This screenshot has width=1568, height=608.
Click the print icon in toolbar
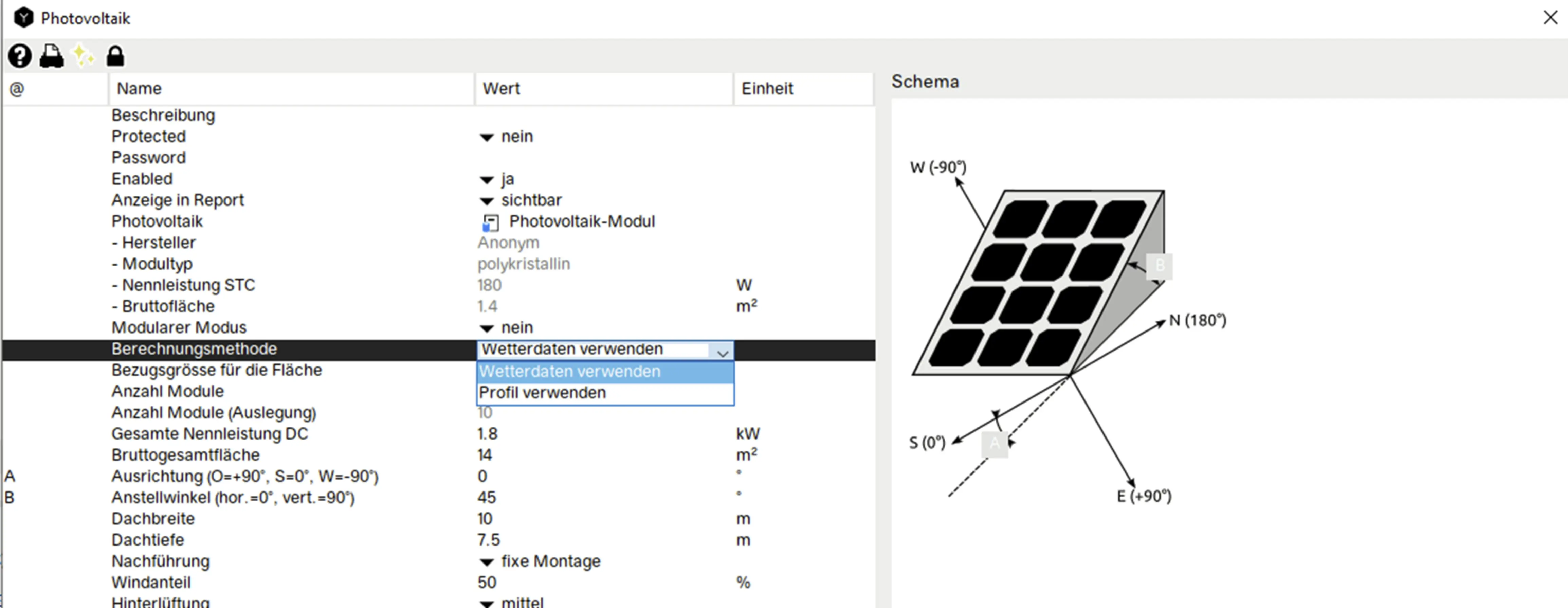click(x=52, y=56)
